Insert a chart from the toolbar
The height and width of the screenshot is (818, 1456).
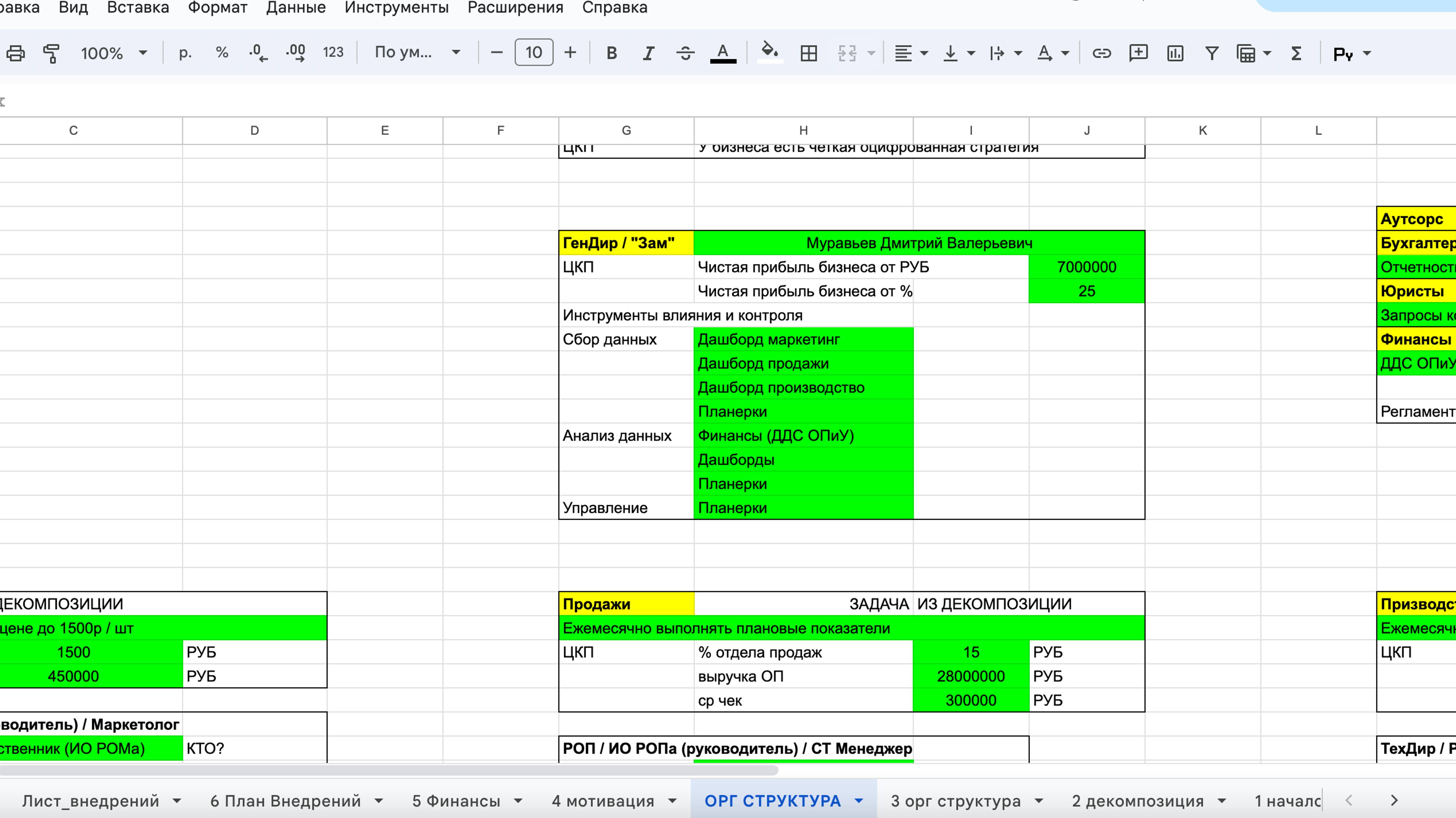tap(1175, 53)
